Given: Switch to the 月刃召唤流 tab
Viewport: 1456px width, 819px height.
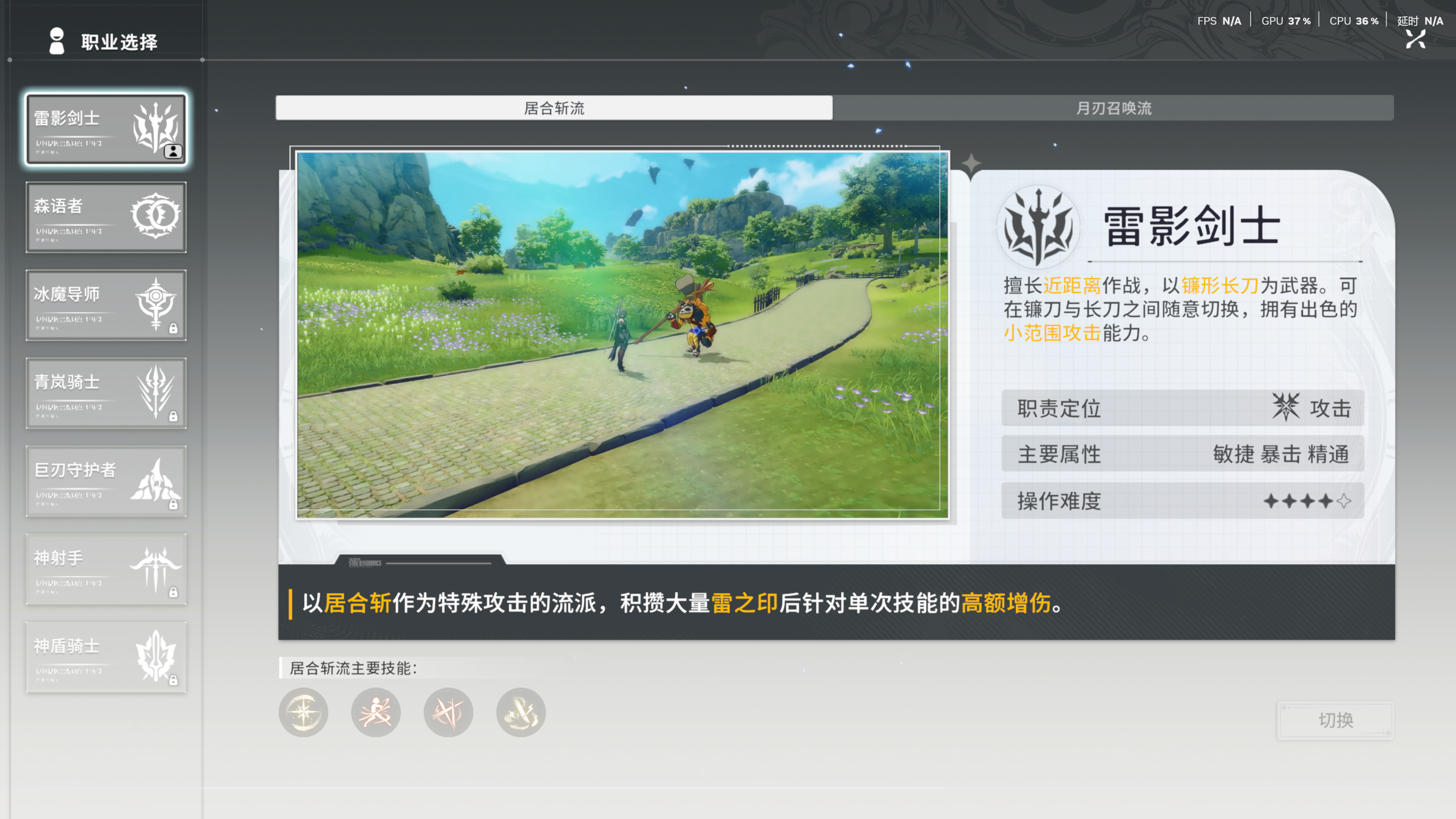Looking at the screenshot, I should [1113, 108].
